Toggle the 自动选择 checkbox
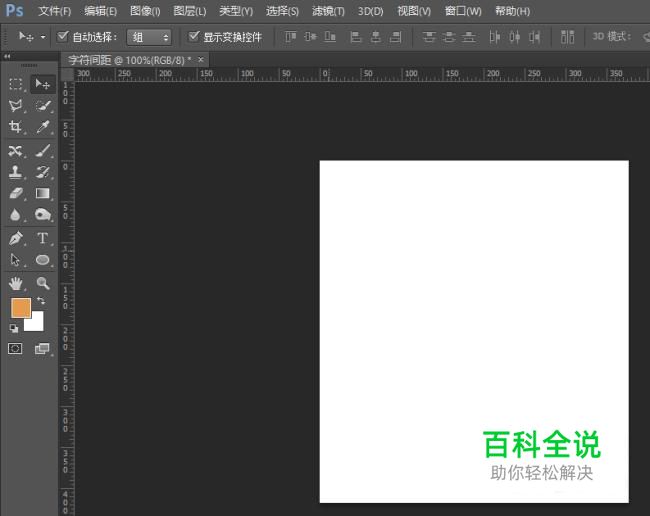Screen dimensions: 650x516 (x=63, y=36)
